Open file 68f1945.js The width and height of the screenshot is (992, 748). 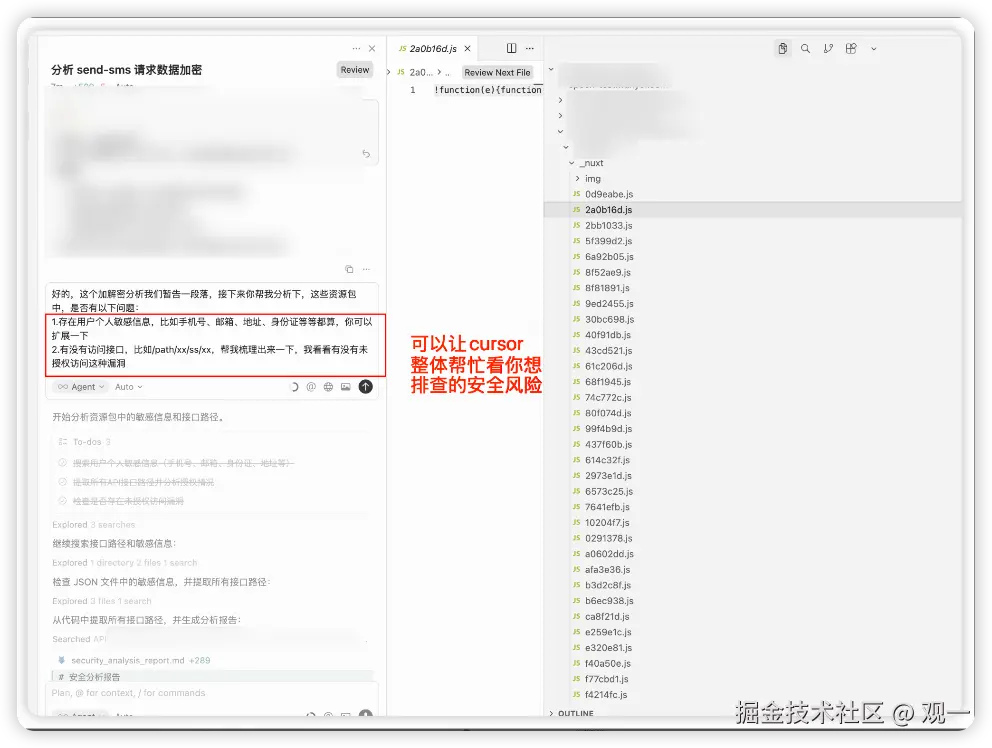point(608,382)
